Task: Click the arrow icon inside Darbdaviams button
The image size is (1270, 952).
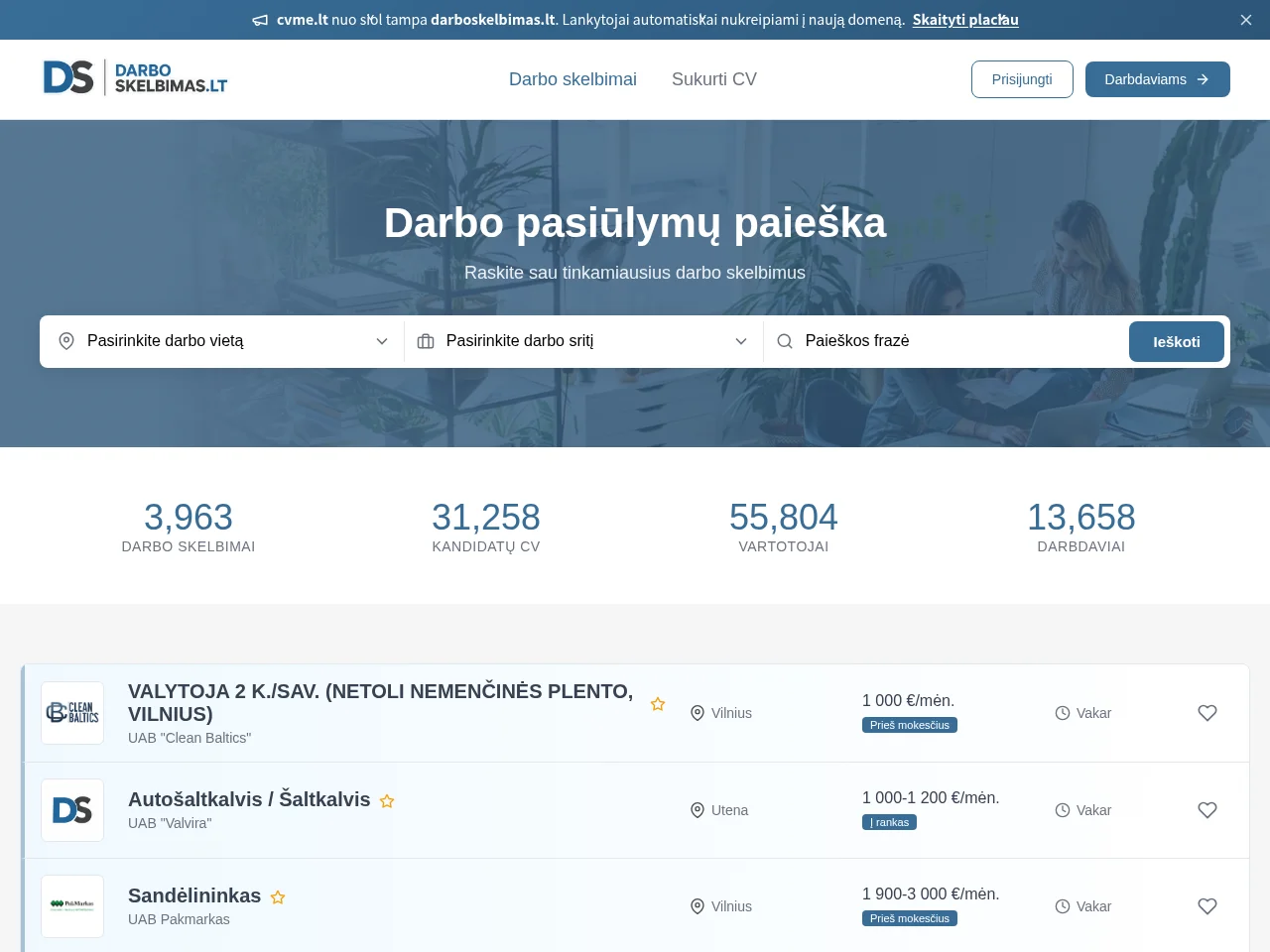Action: [1203, 79]
